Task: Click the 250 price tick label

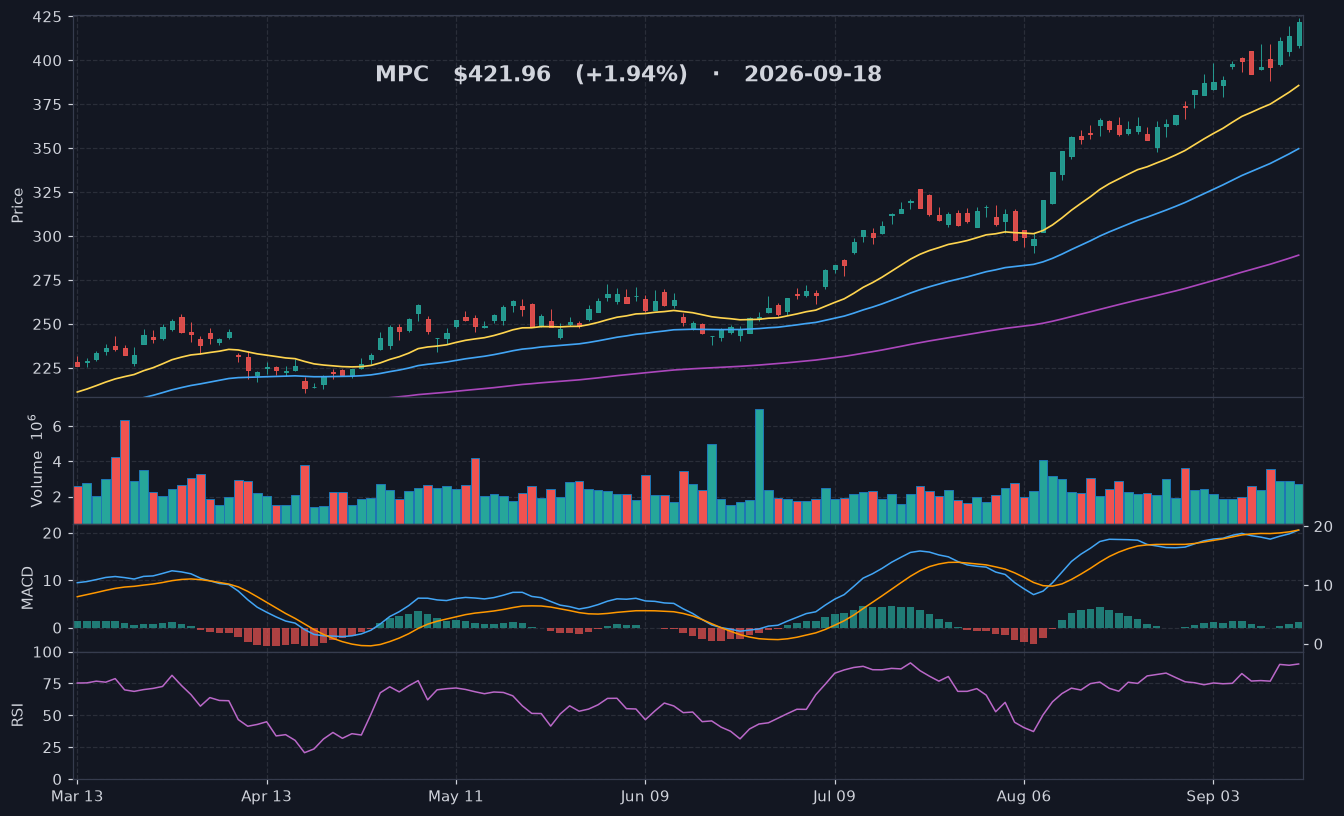Action: [48, 325]
